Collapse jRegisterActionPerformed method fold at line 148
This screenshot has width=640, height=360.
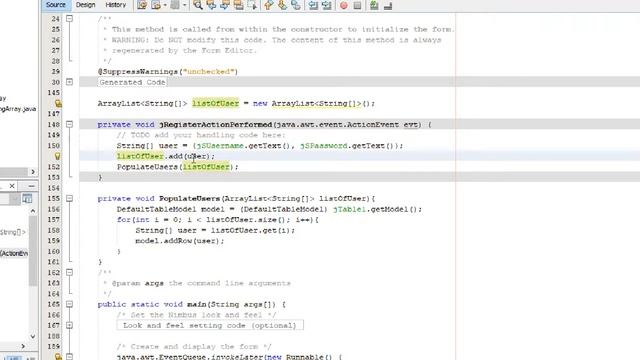69,124
